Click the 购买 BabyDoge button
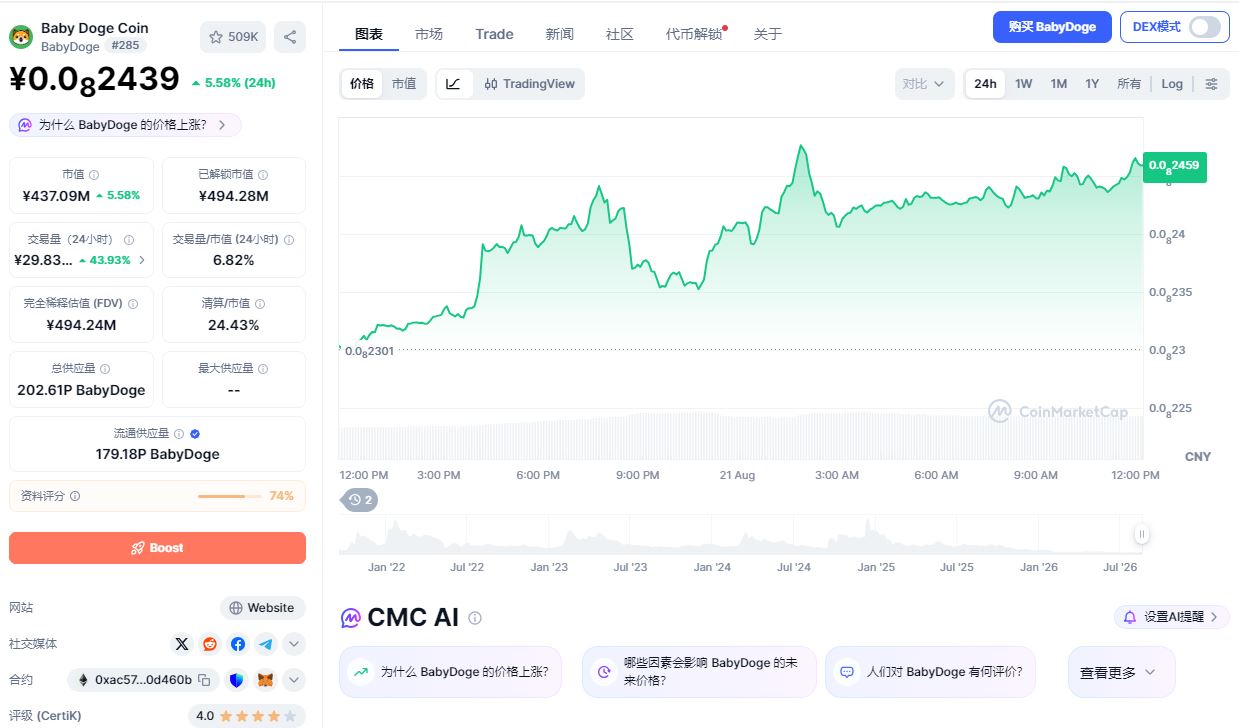 1052,27
